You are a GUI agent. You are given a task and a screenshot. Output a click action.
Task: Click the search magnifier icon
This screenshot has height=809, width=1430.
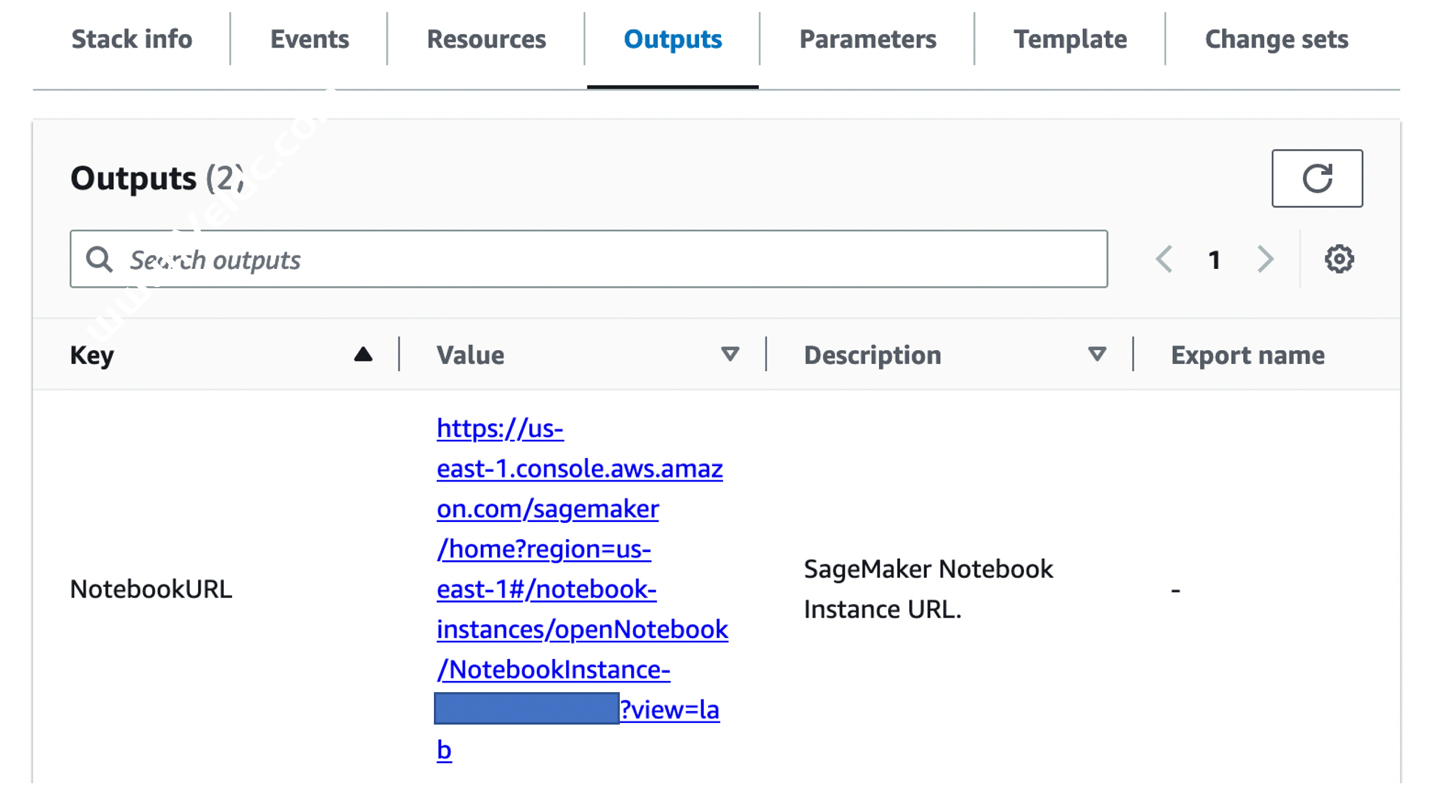coord(99,260)
